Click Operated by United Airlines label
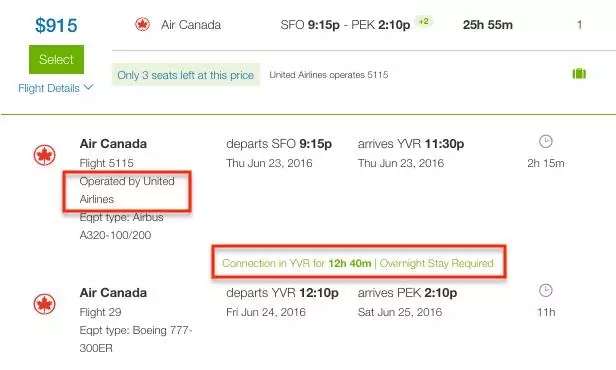This screenshot has height=370, width=616. (x=127, y=190)
